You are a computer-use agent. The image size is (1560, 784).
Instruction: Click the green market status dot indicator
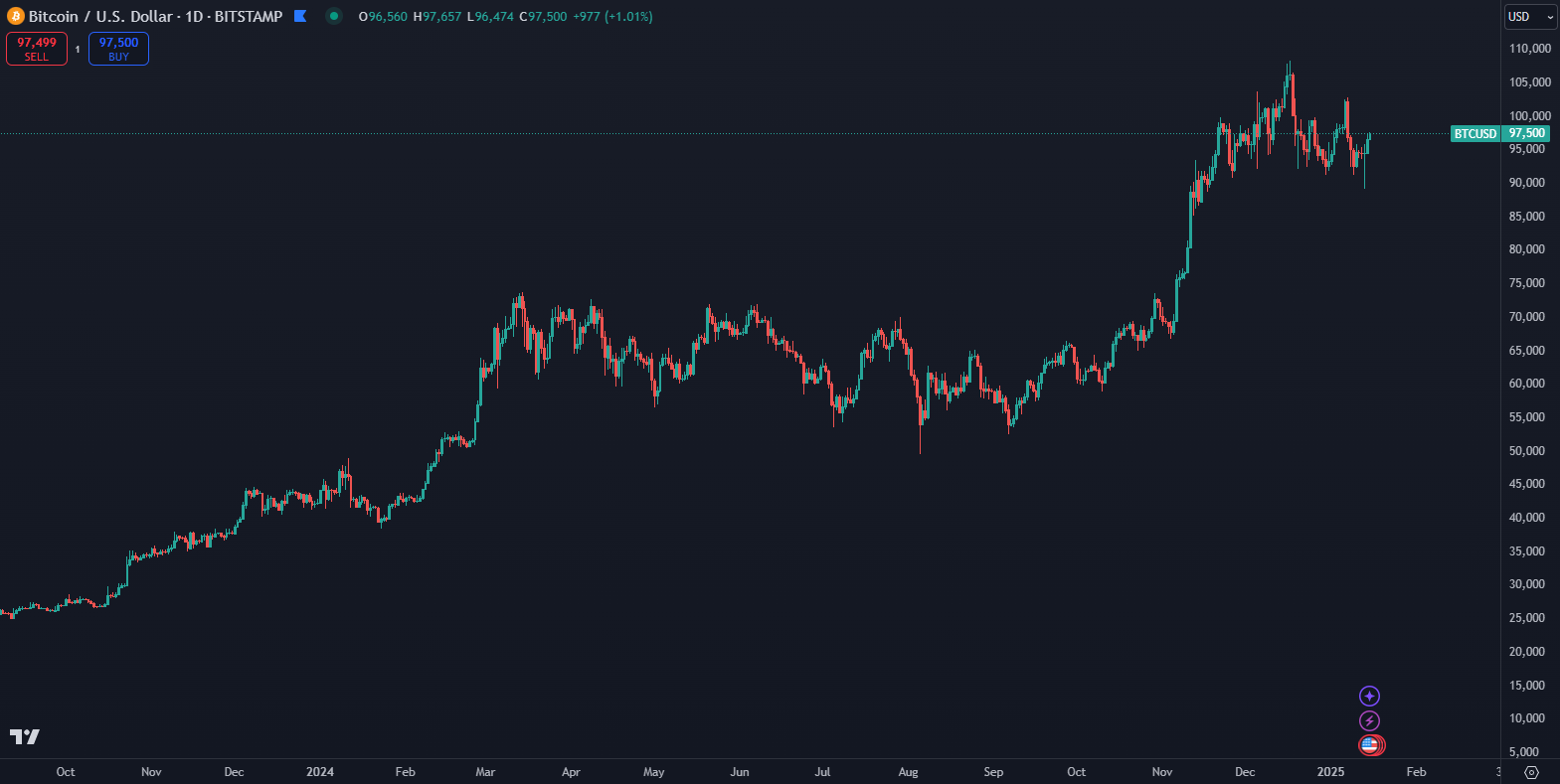point(334,16)
